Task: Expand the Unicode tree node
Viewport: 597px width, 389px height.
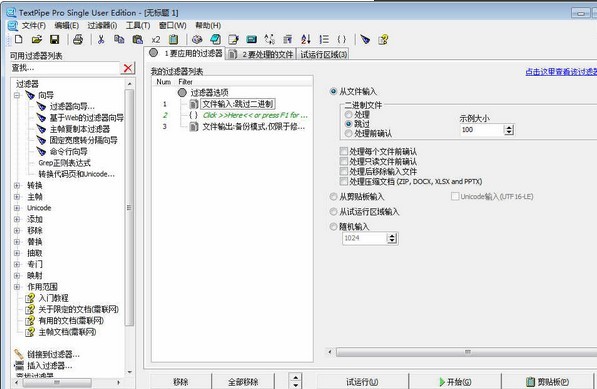Action: 17,208
